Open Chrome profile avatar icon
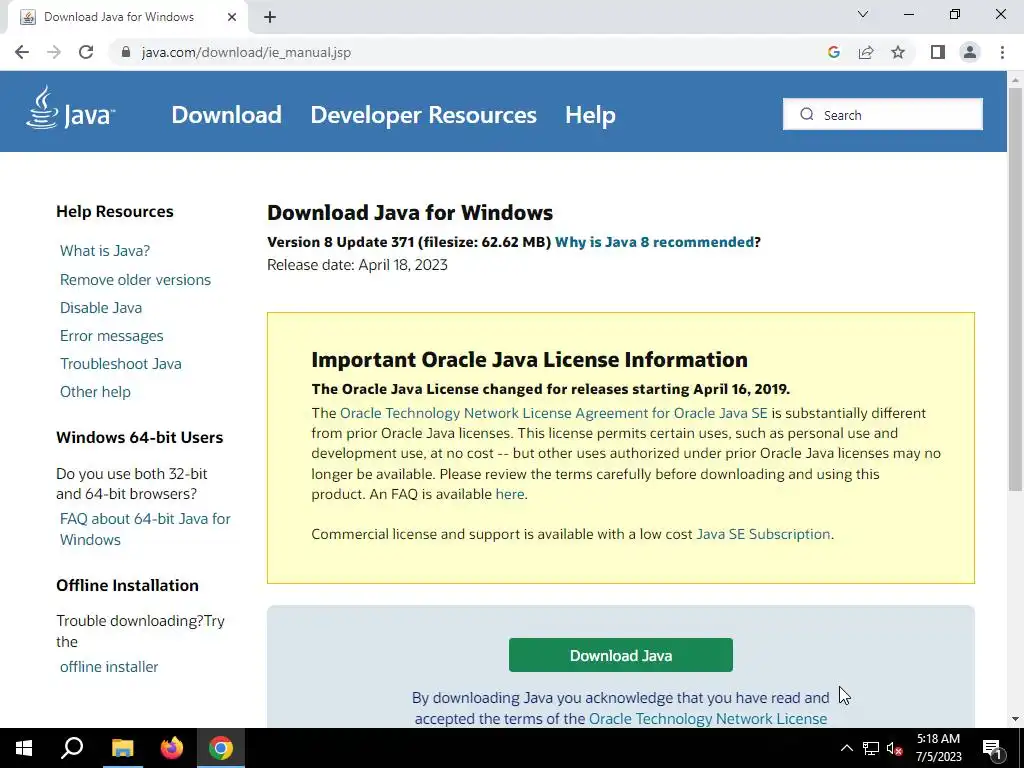The width and height of the screenshot is (1024, 768). (970, 52)
